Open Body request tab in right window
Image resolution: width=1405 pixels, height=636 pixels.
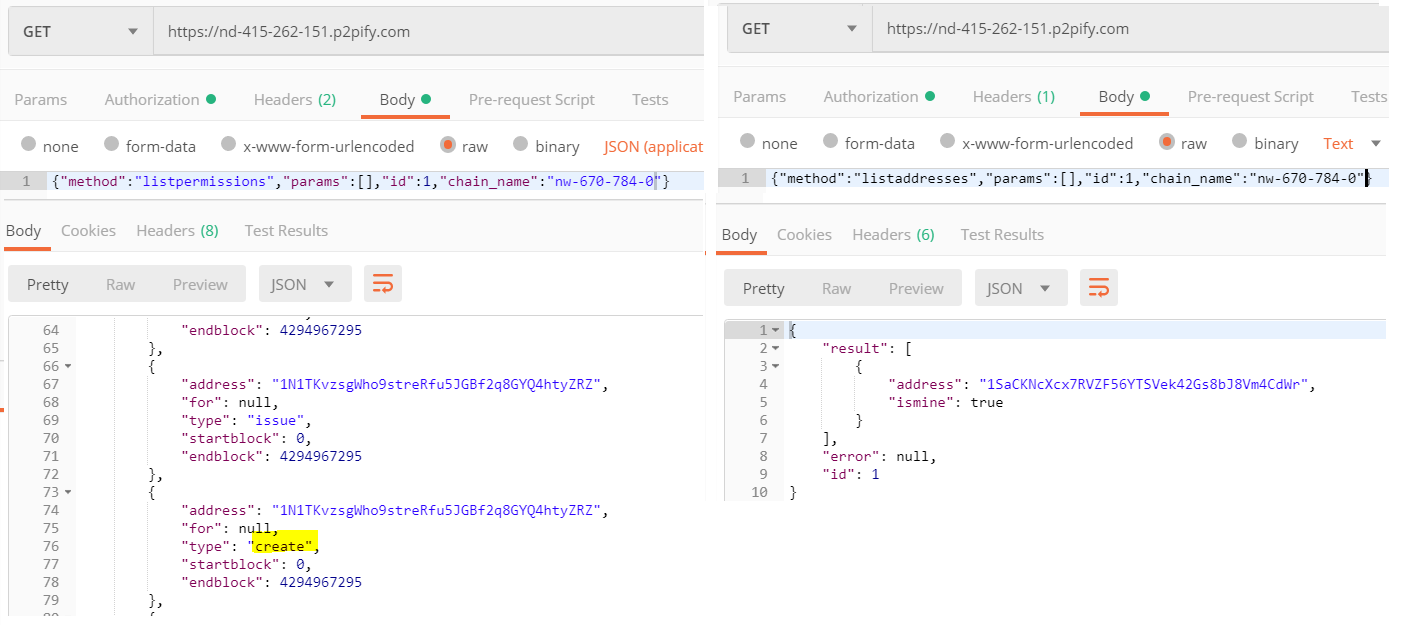[1124, 96]
